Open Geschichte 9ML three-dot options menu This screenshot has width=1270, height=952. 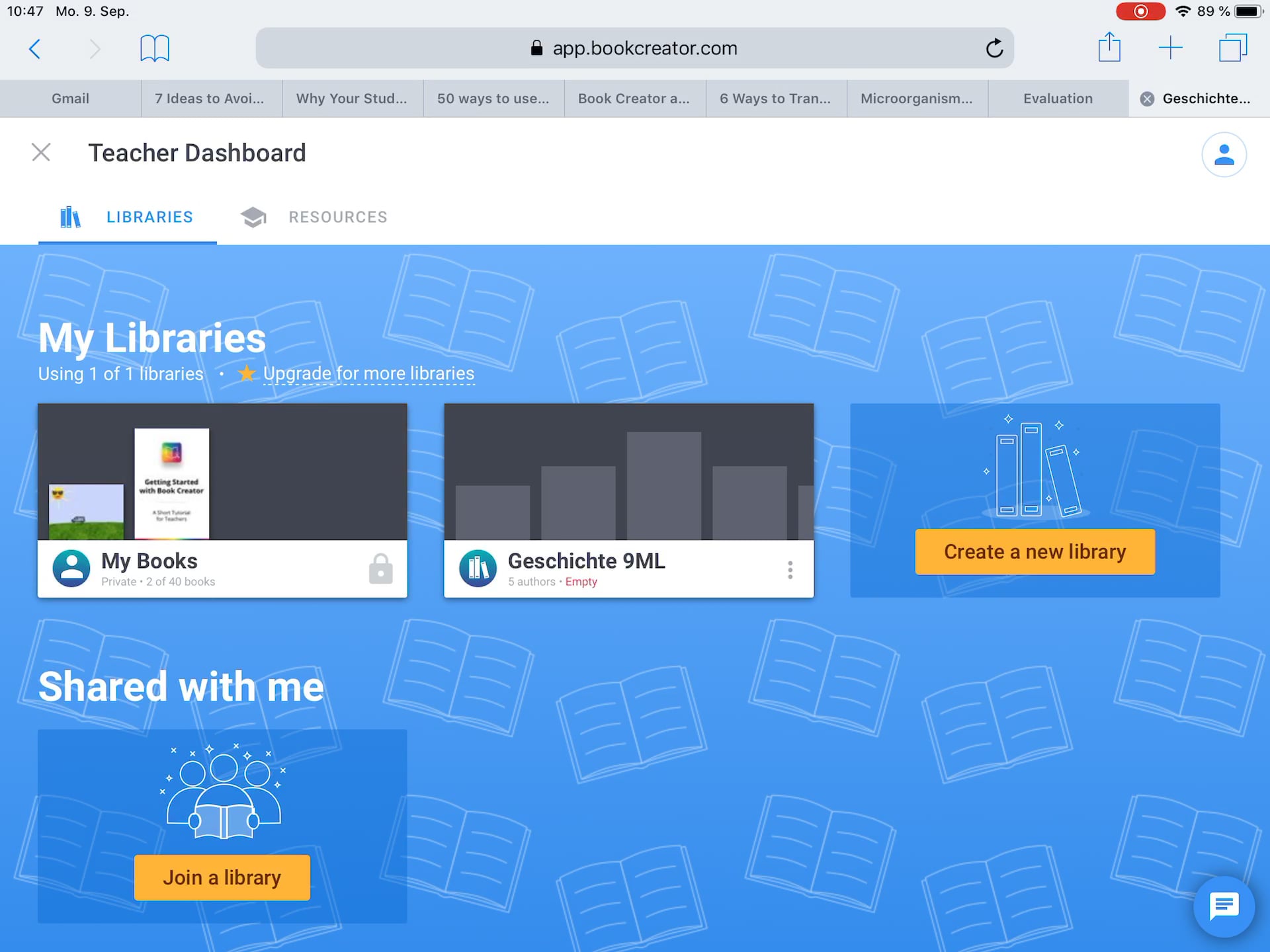[790, 570]
